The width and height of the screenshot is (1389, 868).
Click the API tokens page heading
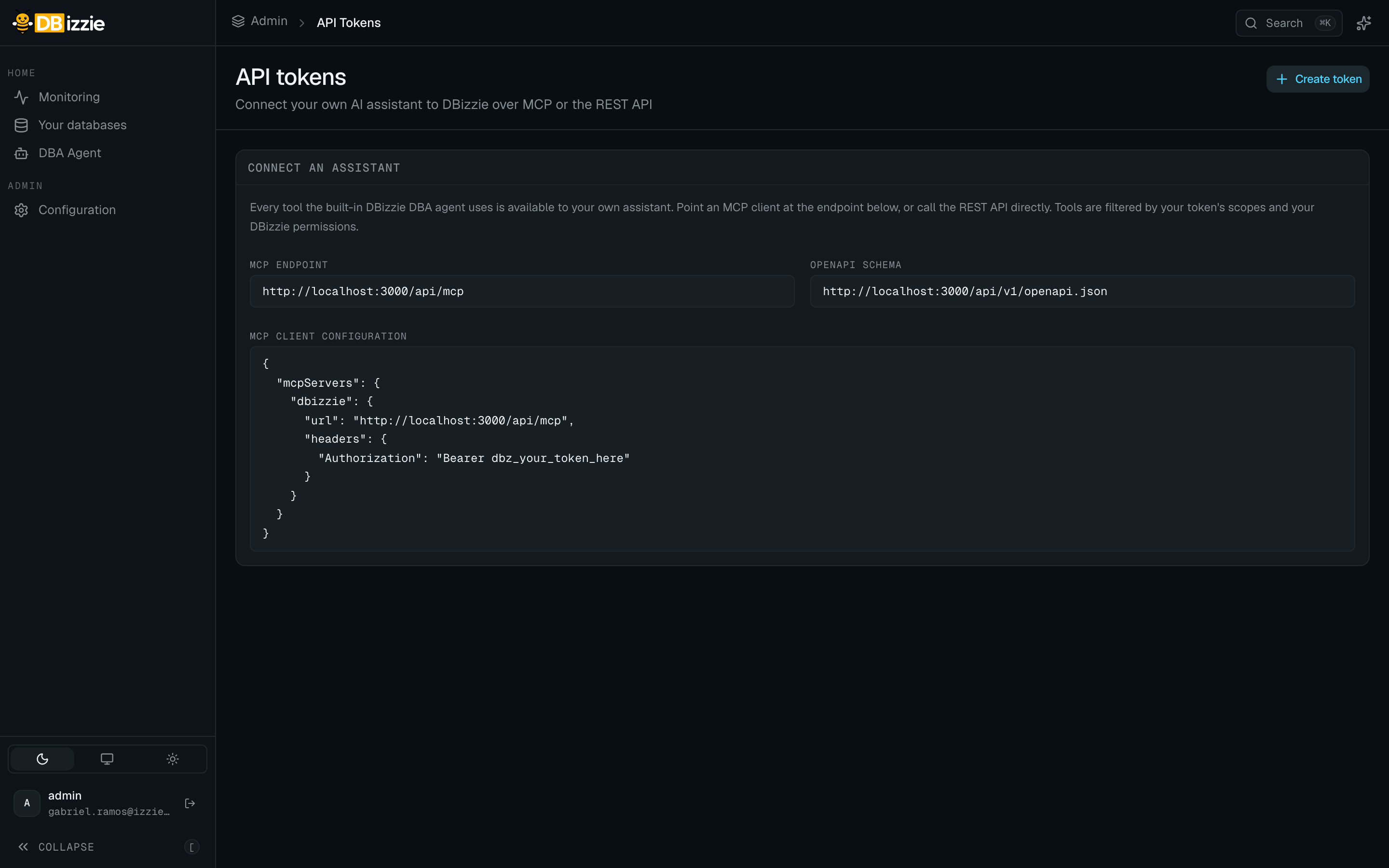(291, 77)
